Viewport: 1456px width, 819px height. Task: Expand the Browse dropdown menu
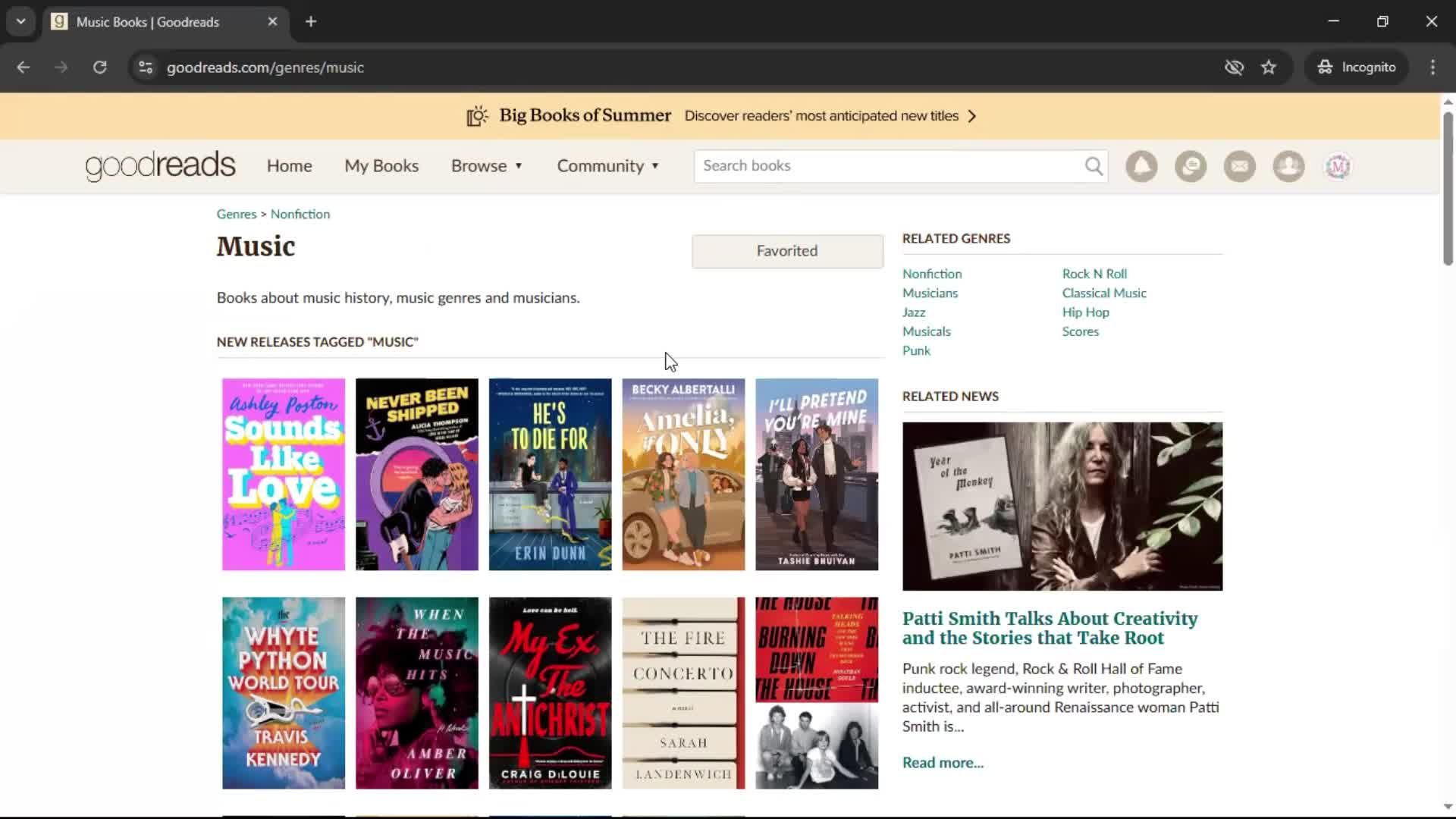487,166
